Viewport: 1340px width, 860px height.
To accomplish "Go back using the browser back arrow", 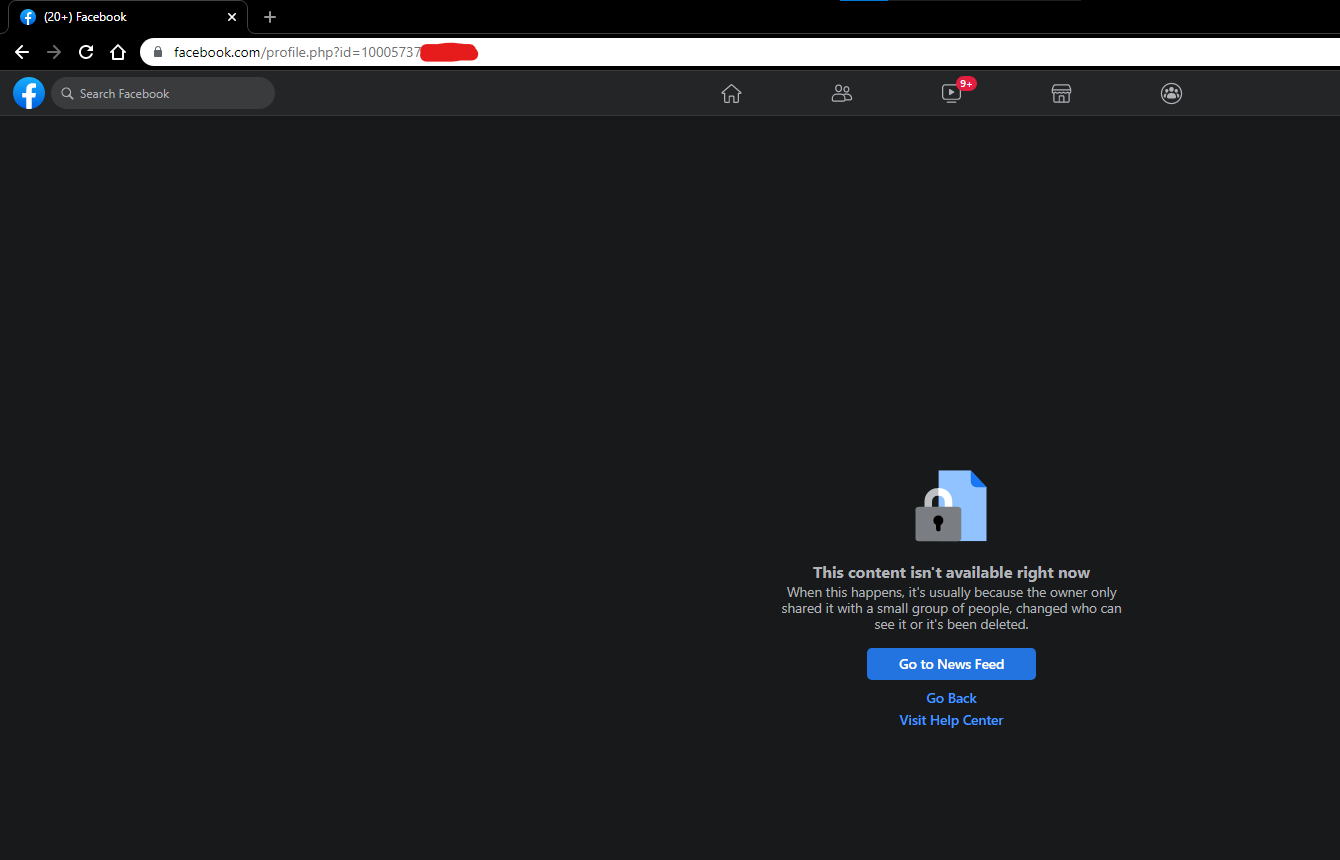I will coord(22,52).
